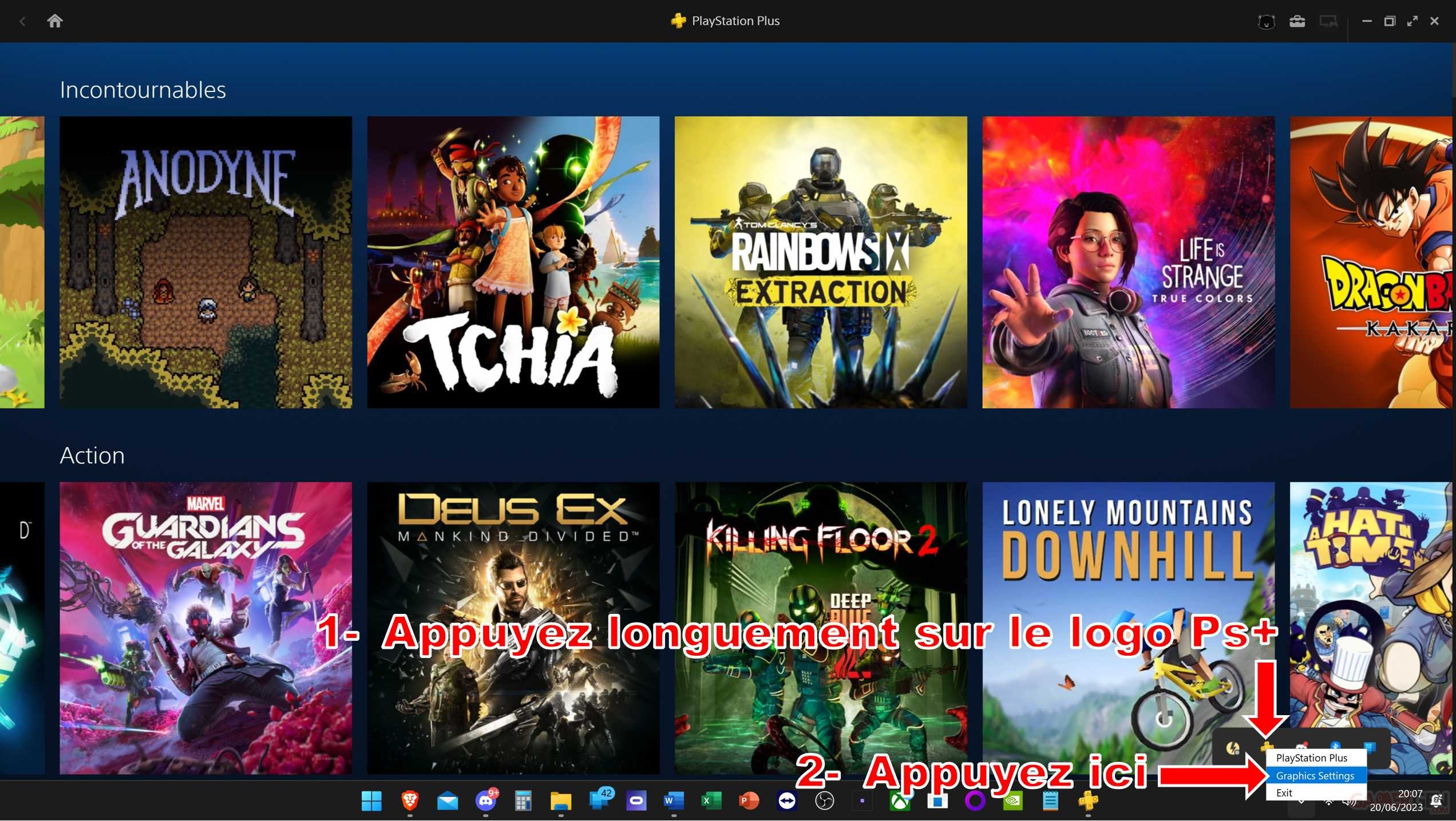Screen dimensions: 1456x821
Task: Click the home icon in the header
Action: (55, 21)
